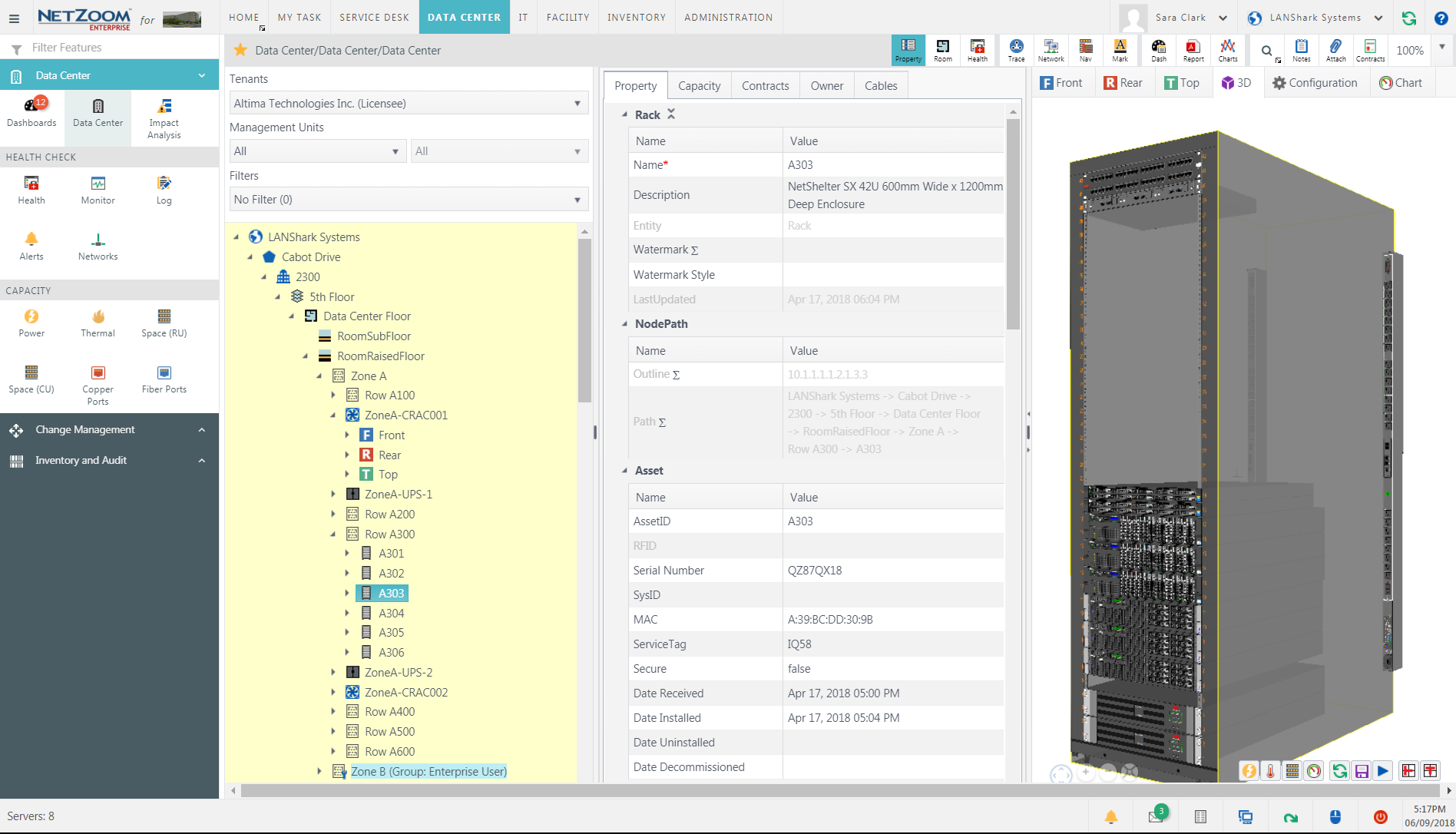This screenshot has height=834, width=1456.
Task: Open the blue help question mark icon
Action: [1441, 18]
